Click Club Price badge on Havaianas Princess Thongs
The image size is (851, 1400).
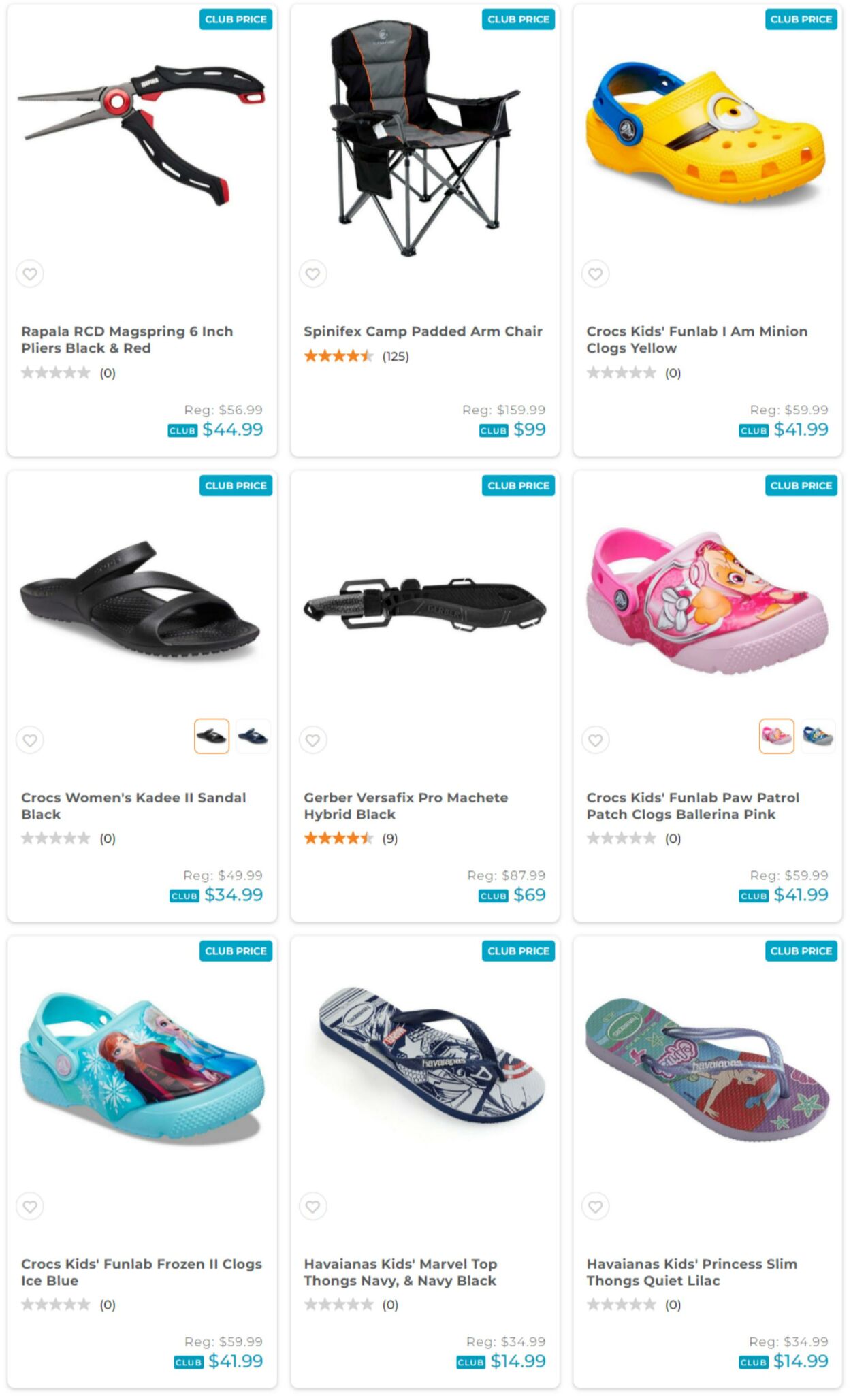pyautogui.click(x=801, y=951)
